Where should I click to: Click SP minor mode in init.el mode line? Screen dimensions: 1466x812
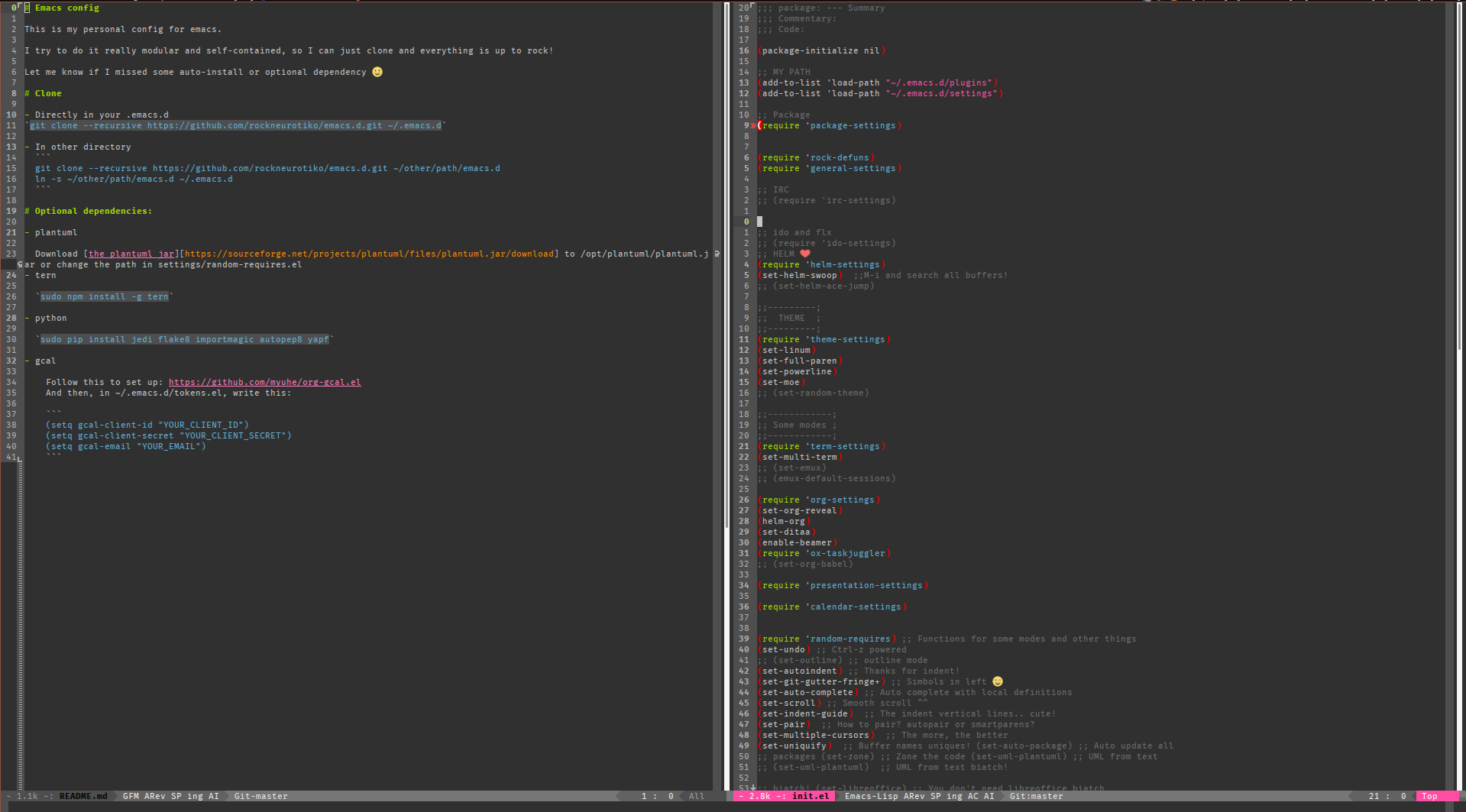[x=936, y=796]
